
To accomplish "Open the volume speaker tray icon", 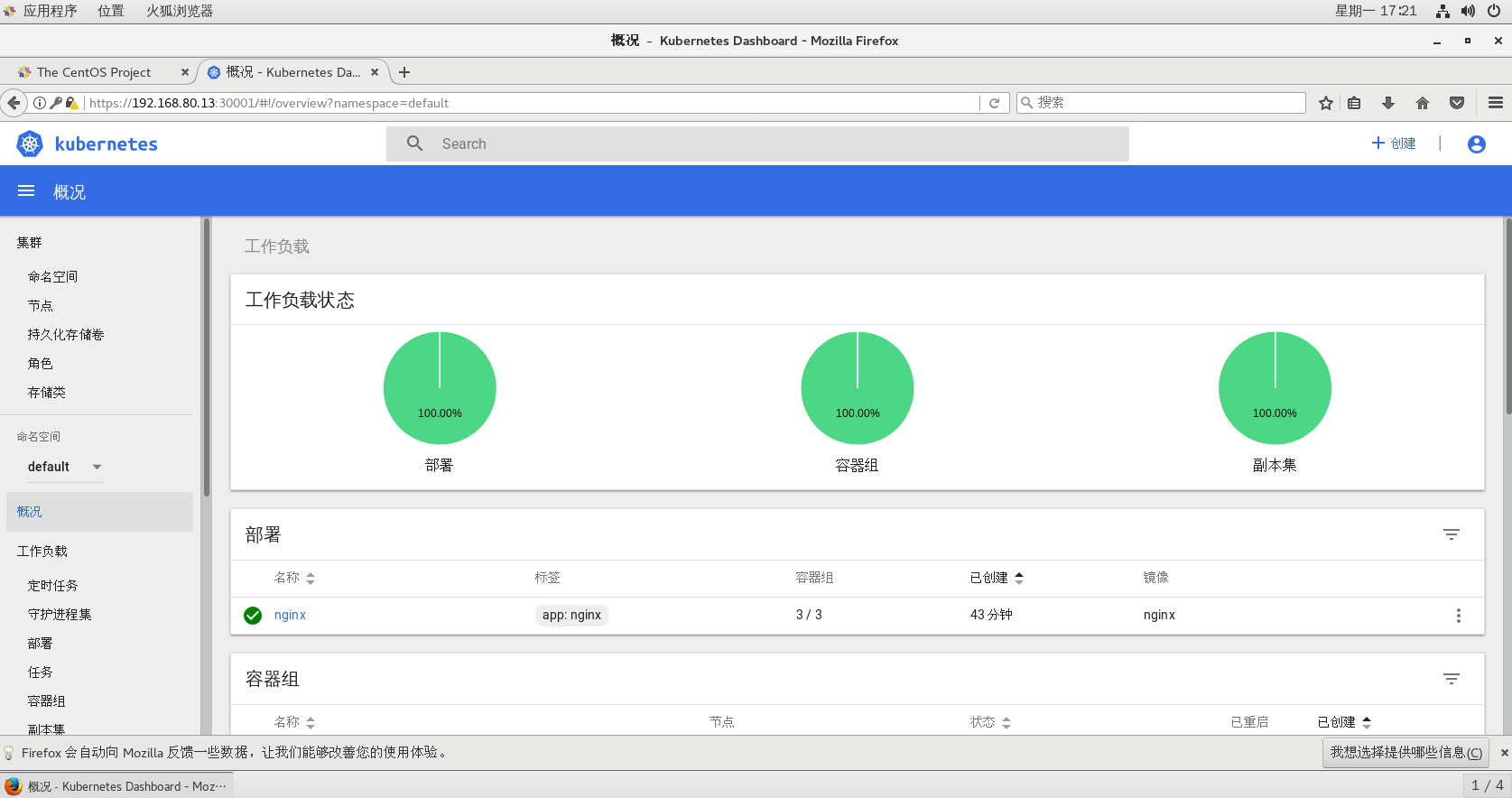I will click(x=1468, y=11).
